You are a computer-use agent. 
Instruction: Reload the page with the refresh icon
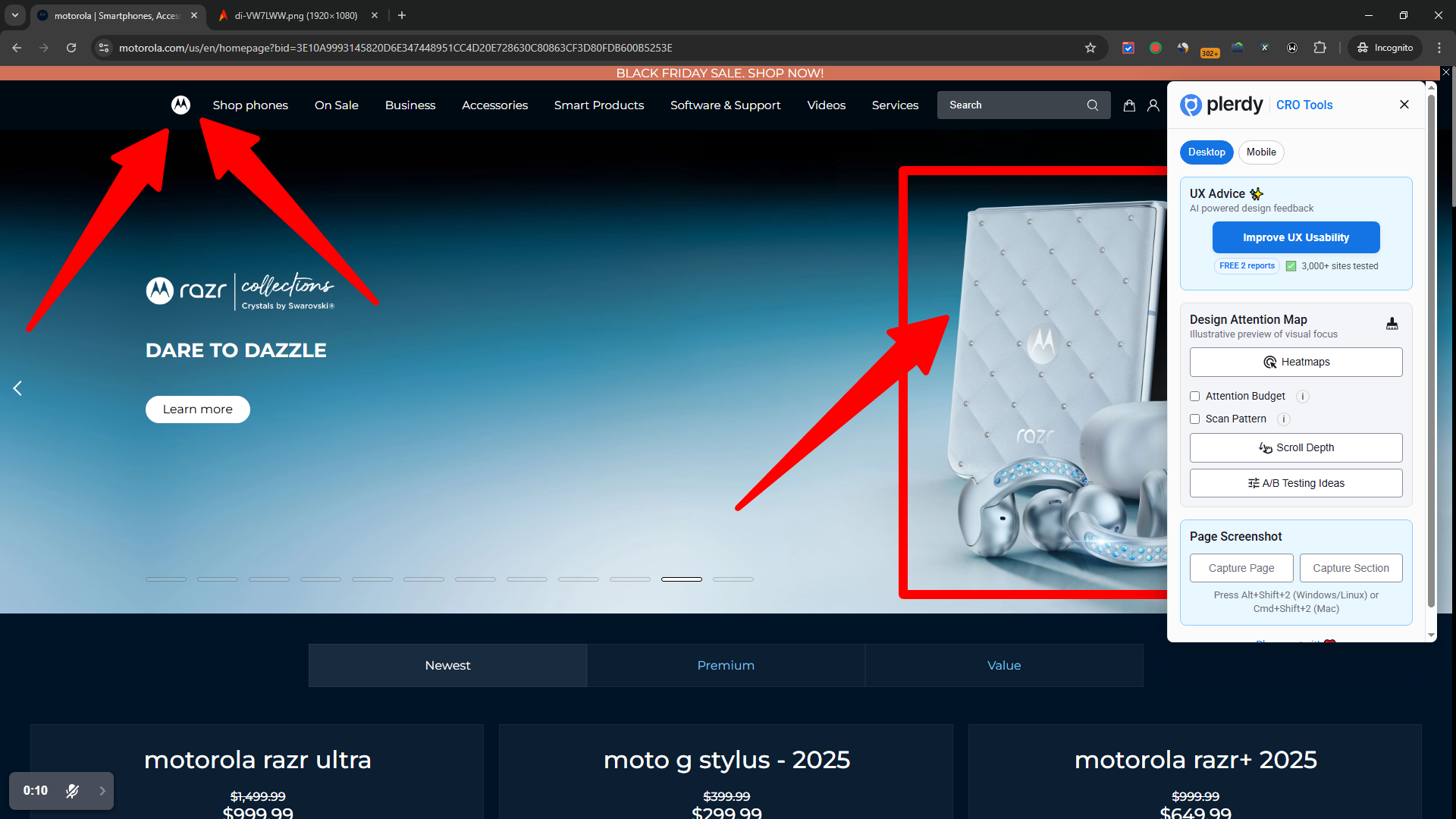[71, 48]
